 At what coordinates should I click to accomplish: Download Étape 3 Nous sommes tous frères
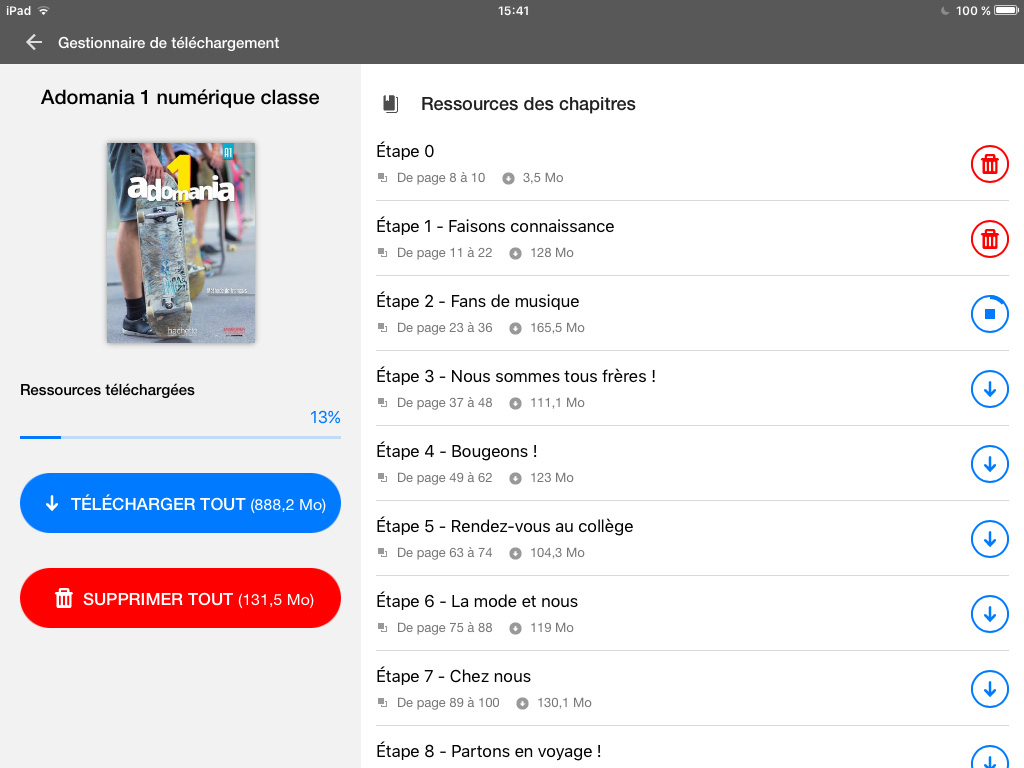click(989, 389)
